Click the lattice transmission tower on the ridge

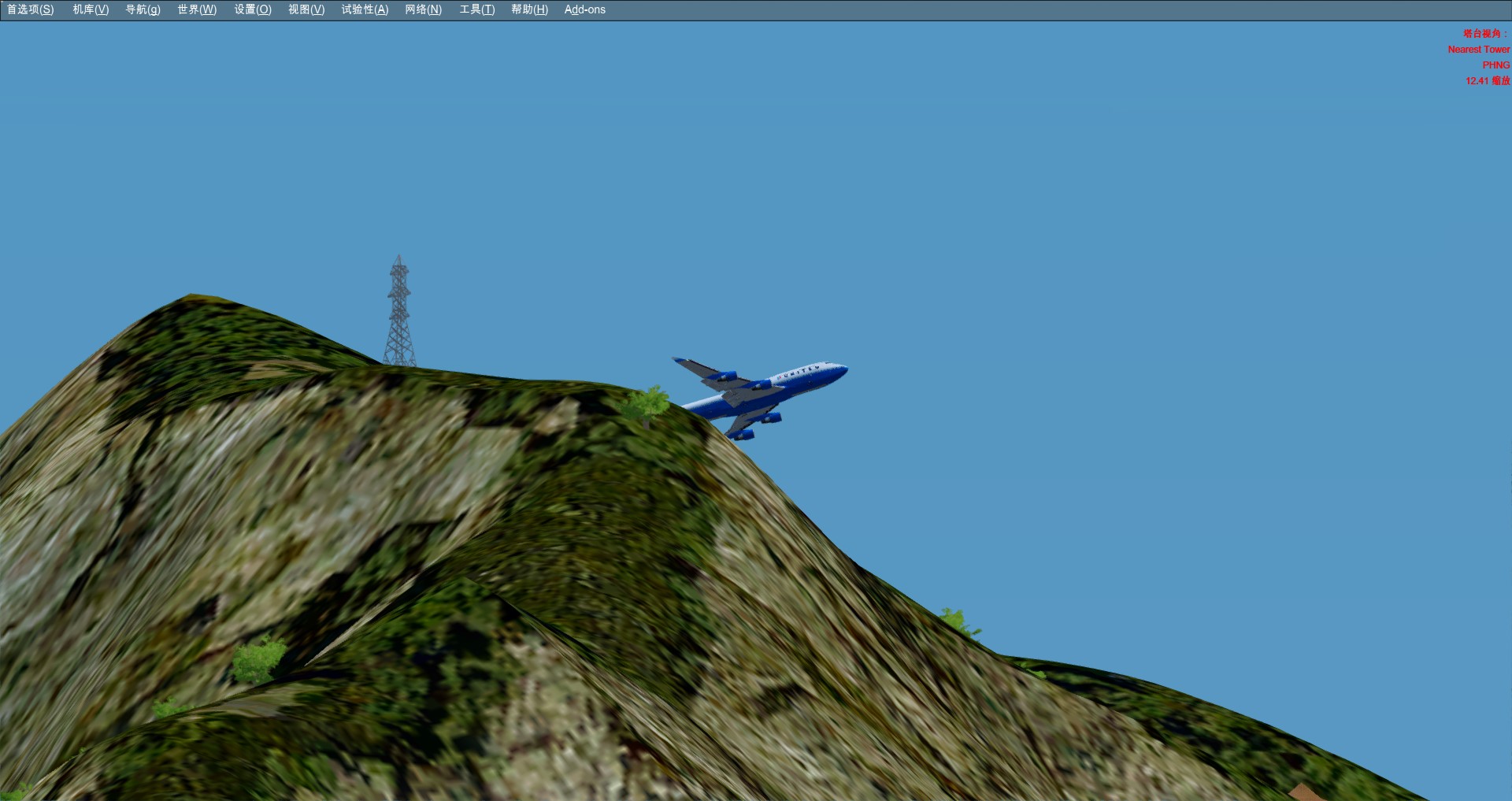(399, 315)
